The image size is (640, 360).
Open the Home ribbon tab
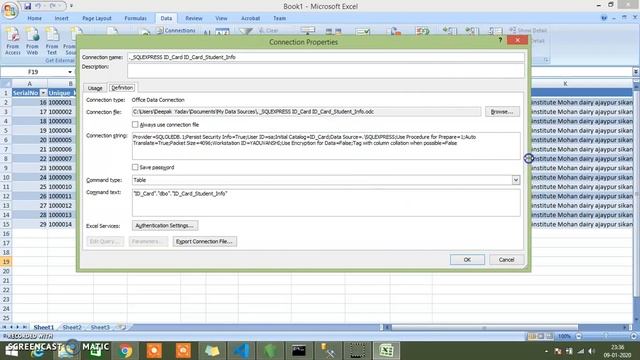coord(34,18)
